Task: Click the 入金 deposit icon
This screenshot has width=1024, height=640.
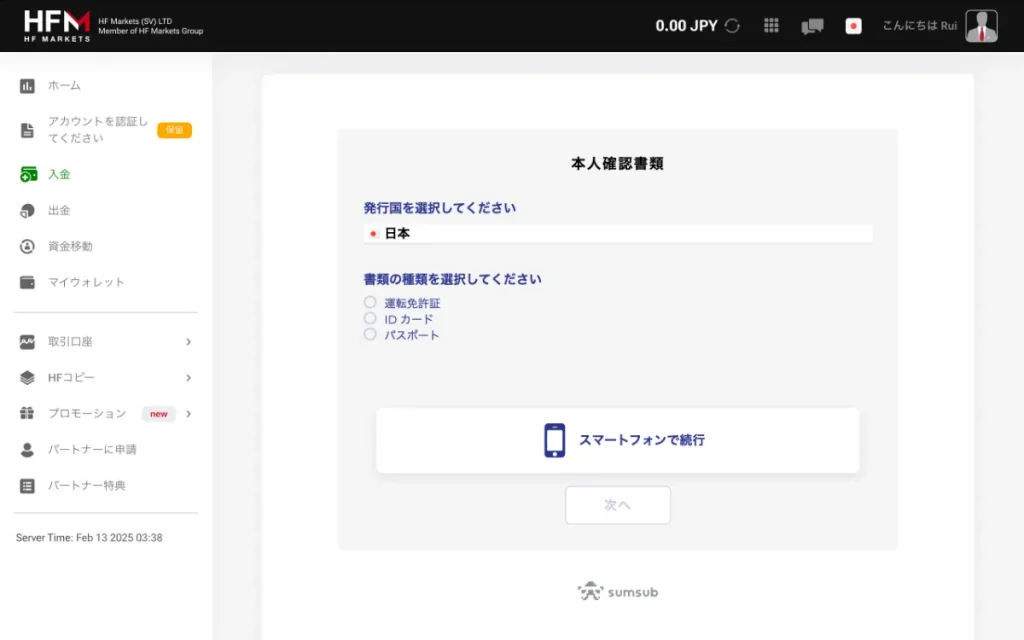Action: 28,174
